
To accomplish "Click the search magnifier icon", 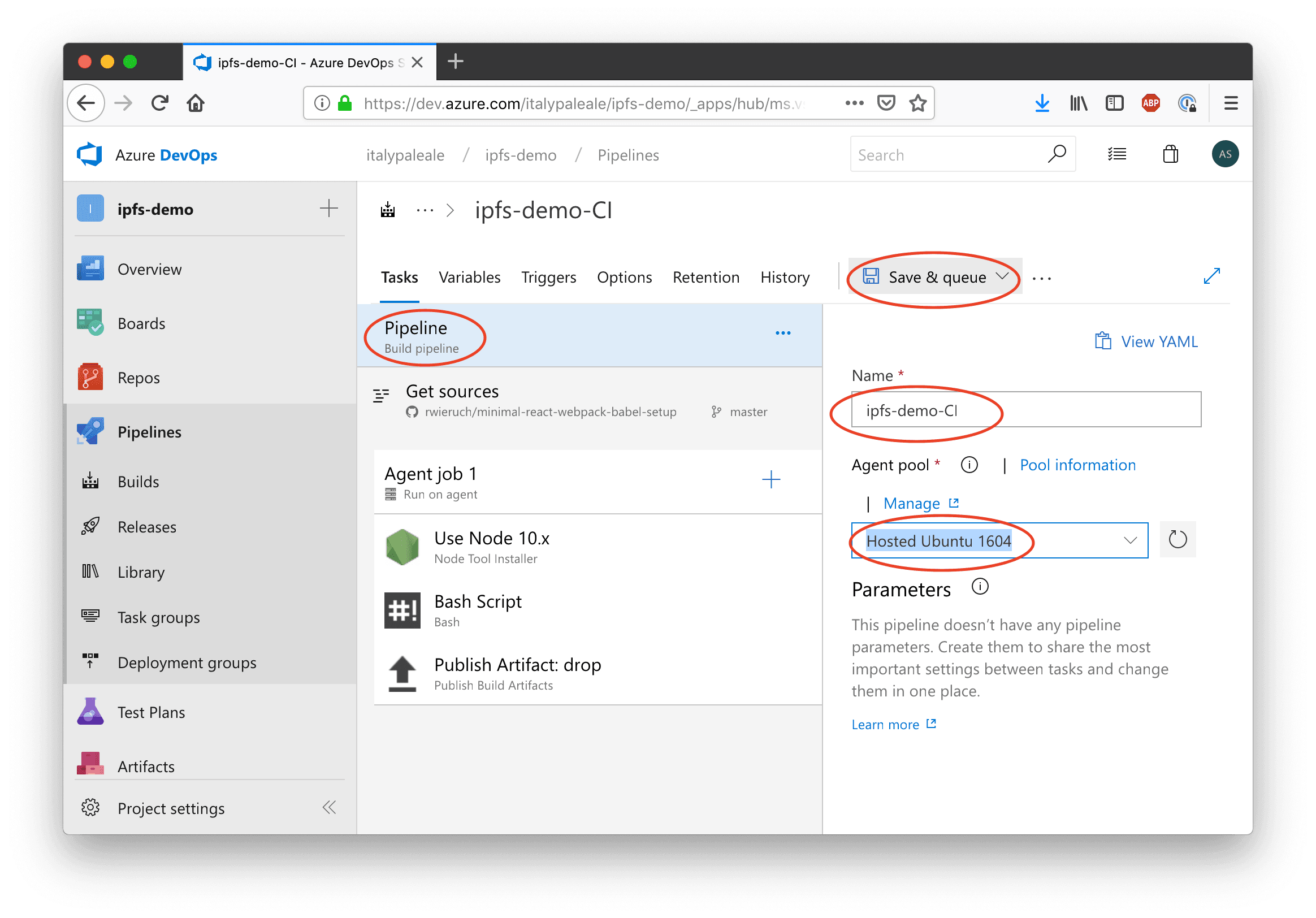I will click(x=1057, y=154).
